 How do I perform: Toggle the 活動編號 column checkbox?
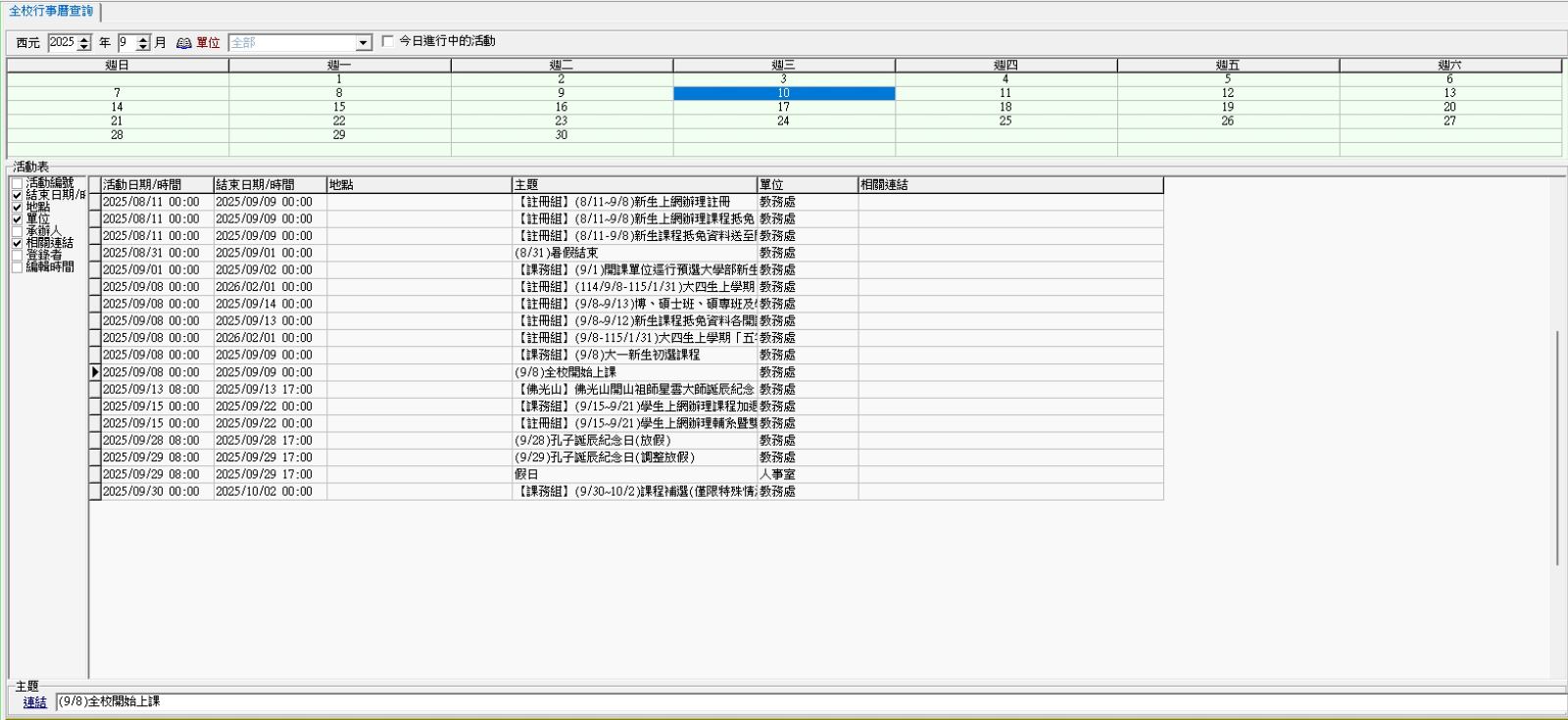point(17,183)
